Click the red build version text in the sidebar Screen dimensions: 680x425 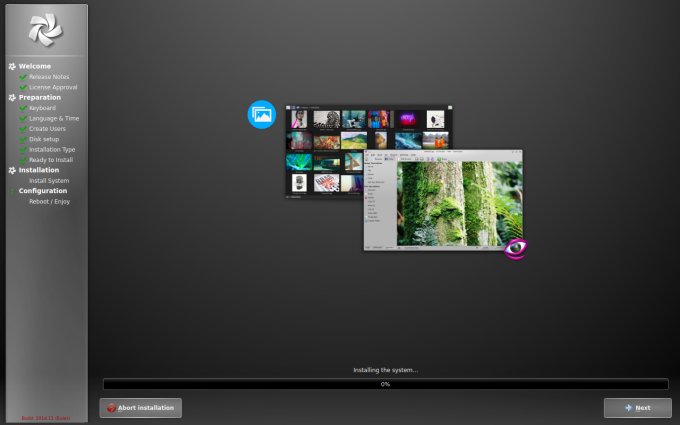pyautogui.click(x=46, y=418)
